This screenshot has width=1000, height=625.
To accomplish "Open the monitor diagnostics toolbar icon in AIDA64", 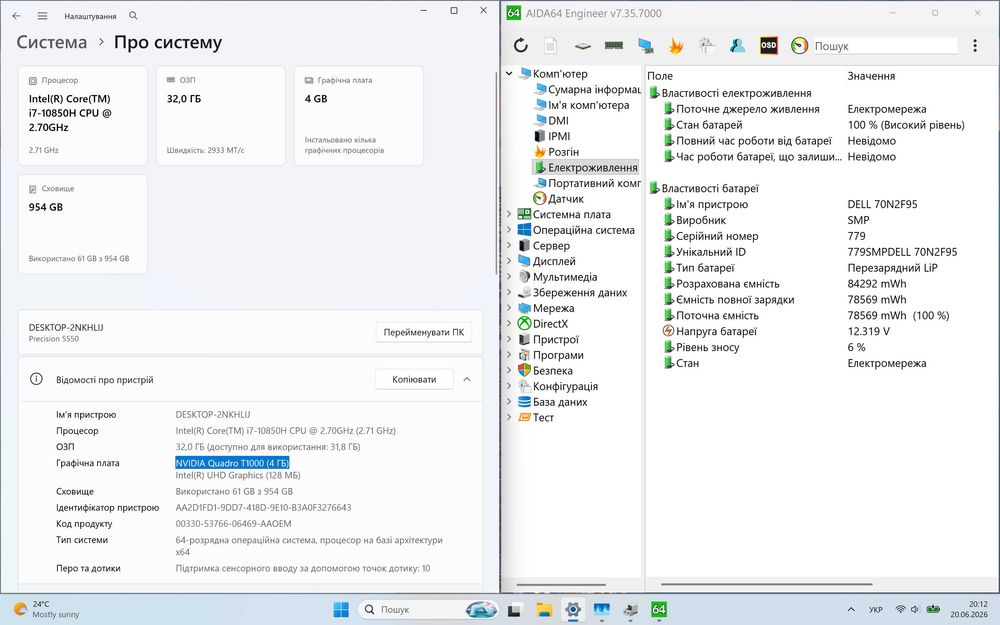I will (645, 45).
